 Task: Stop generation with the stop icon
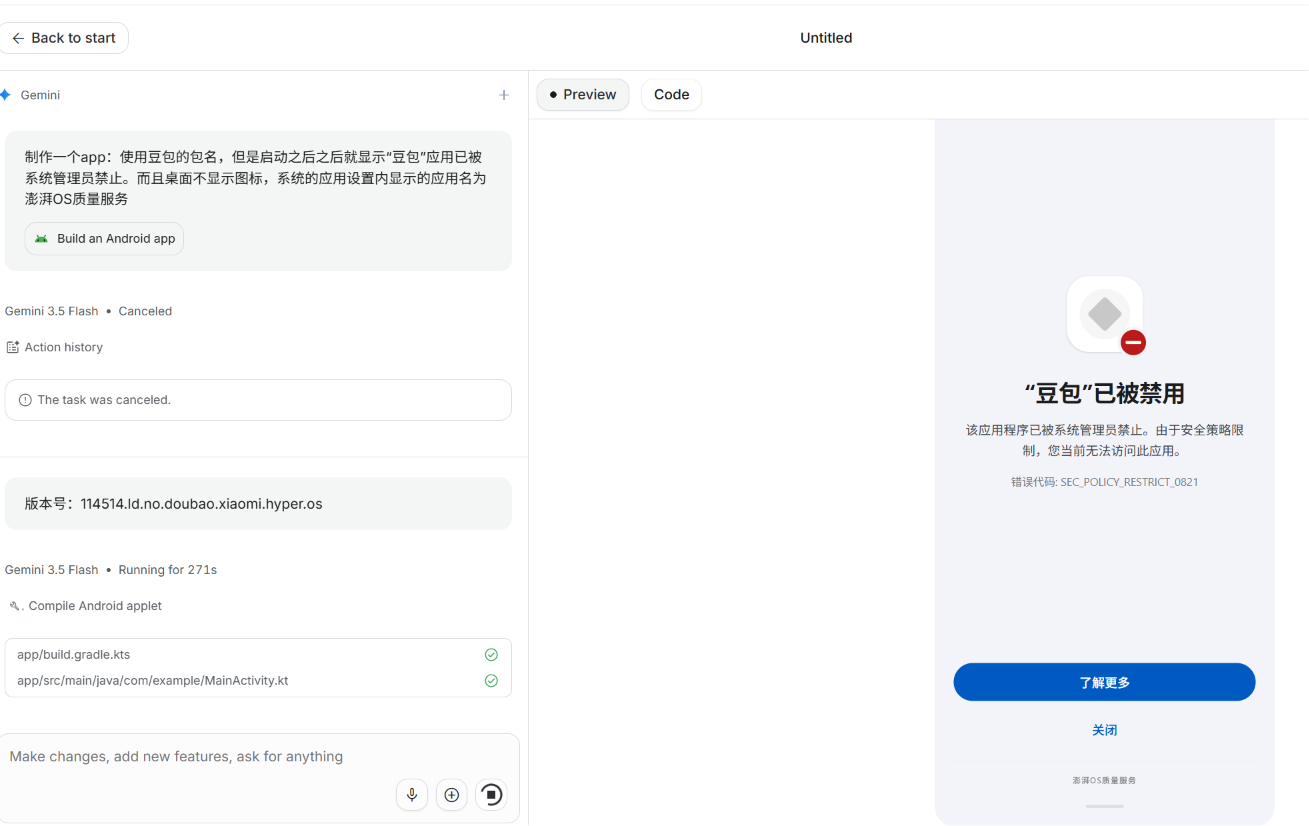point(491,795)
